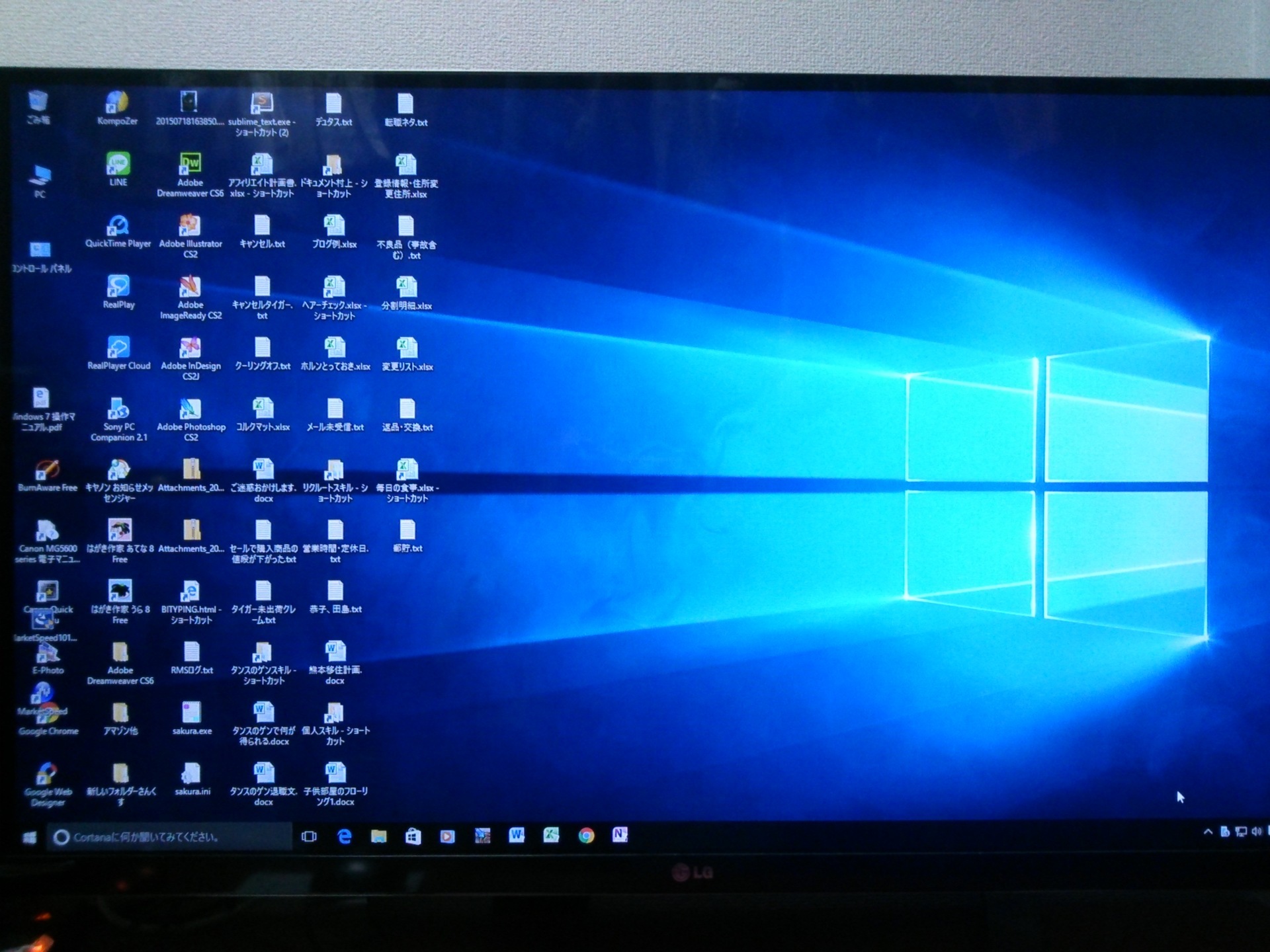Select the E-Photo desktop icon

[48, 658]
